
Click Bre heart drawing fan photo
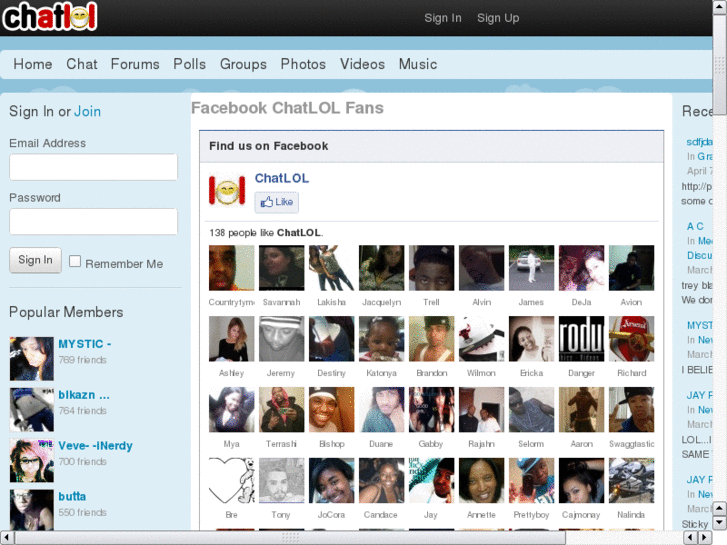231,481
